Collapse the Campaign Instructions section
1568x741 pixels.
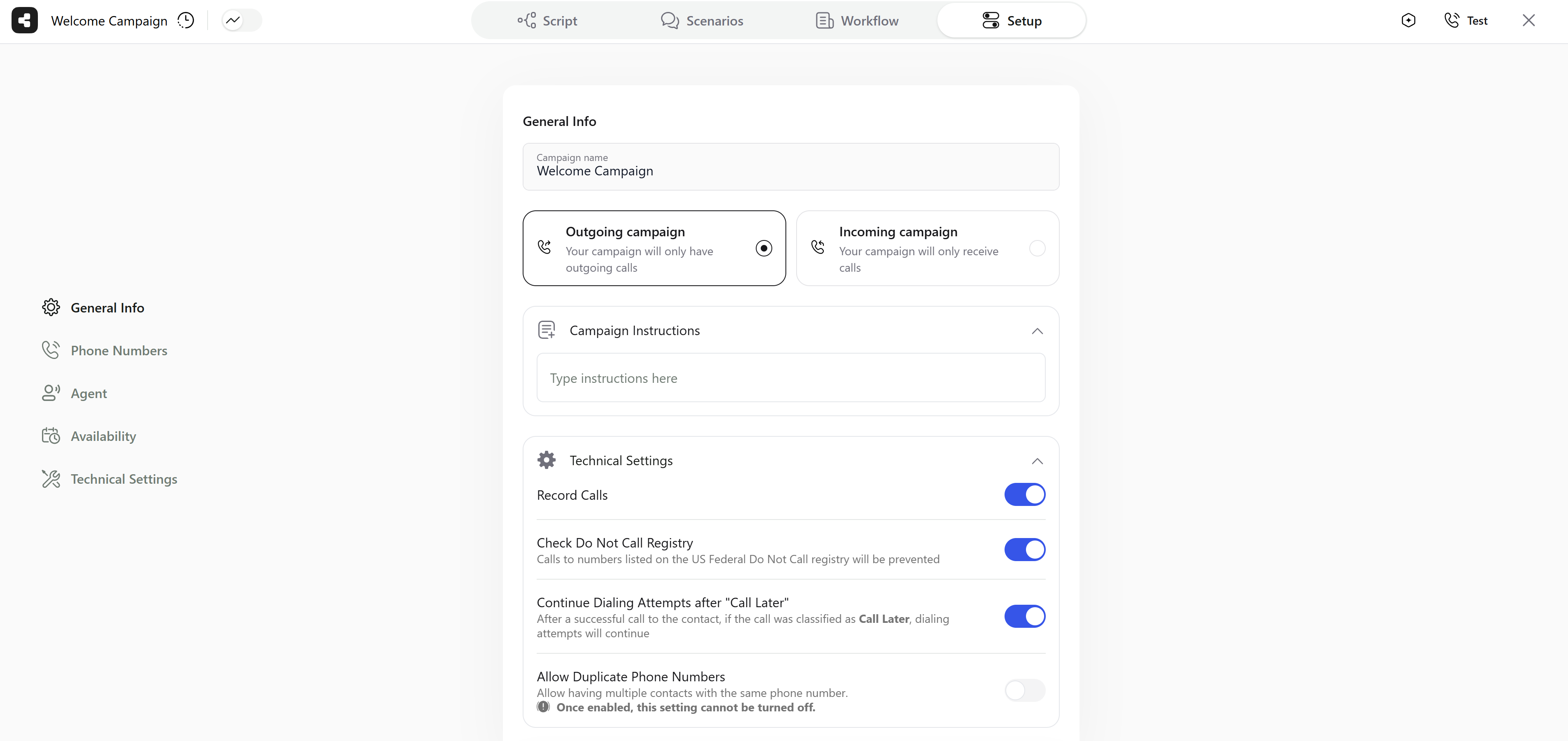[x=1037, y=331]
